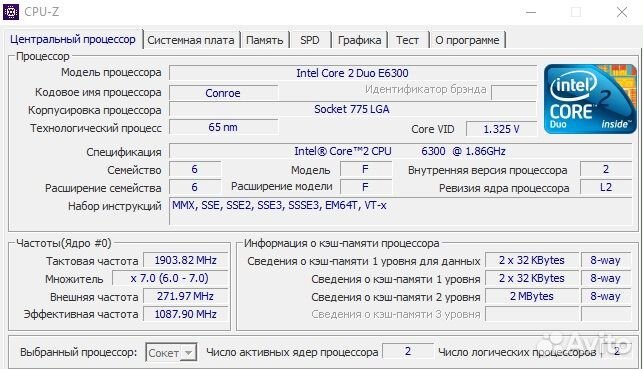This screenshot has height=369, width=643.
Task: Click the CPU-Z application icon in title bar
Action: (11, 11)
